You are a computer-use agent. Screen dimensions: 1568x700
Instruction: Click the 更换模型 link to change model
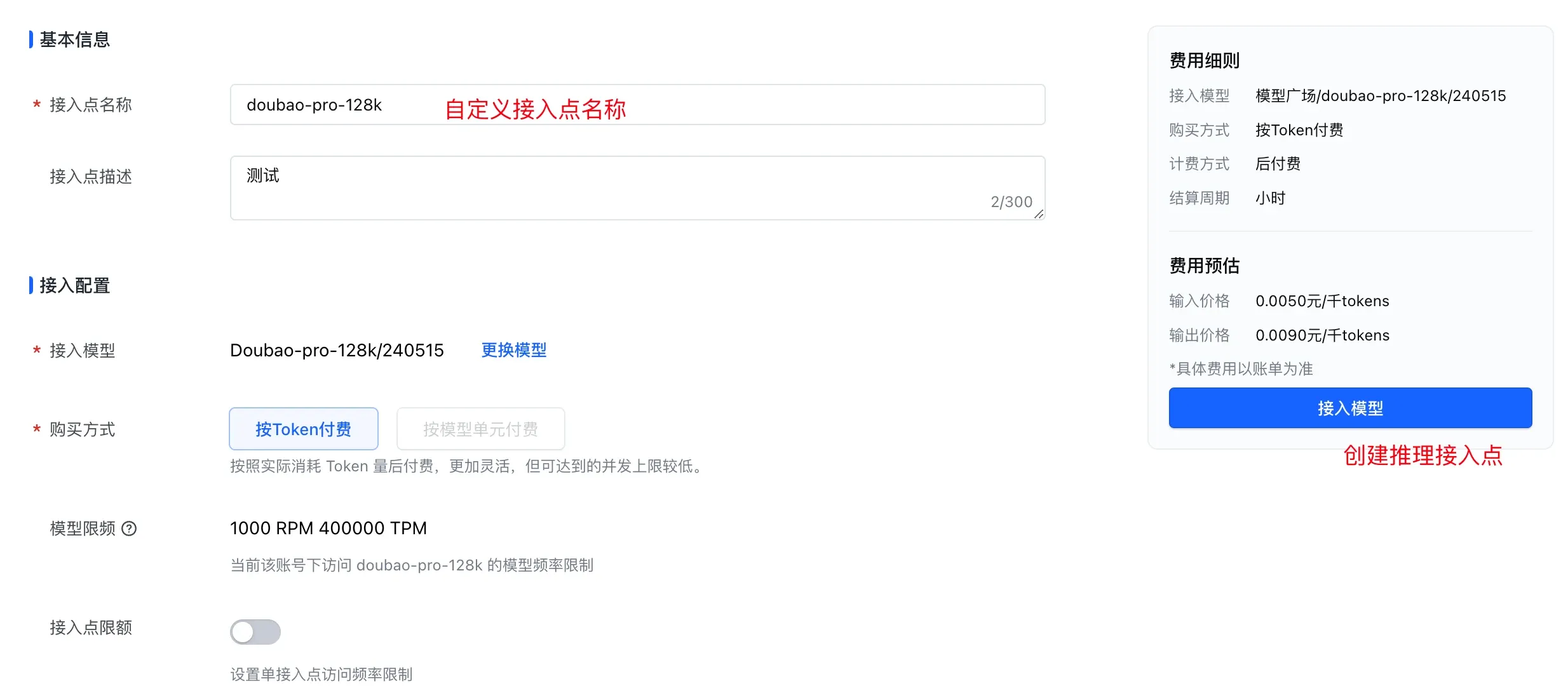(513, 350)
